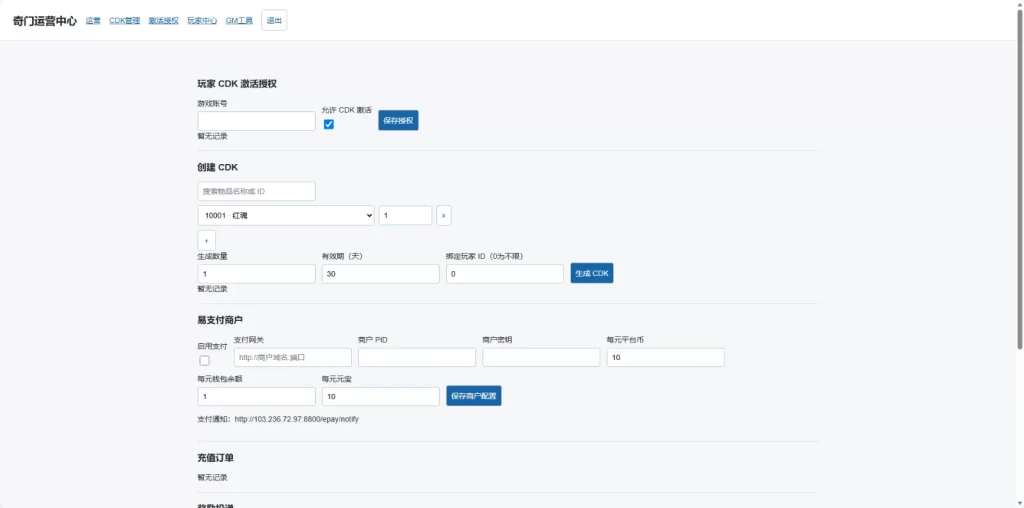Open the CDK管理 navigation link

124,20
